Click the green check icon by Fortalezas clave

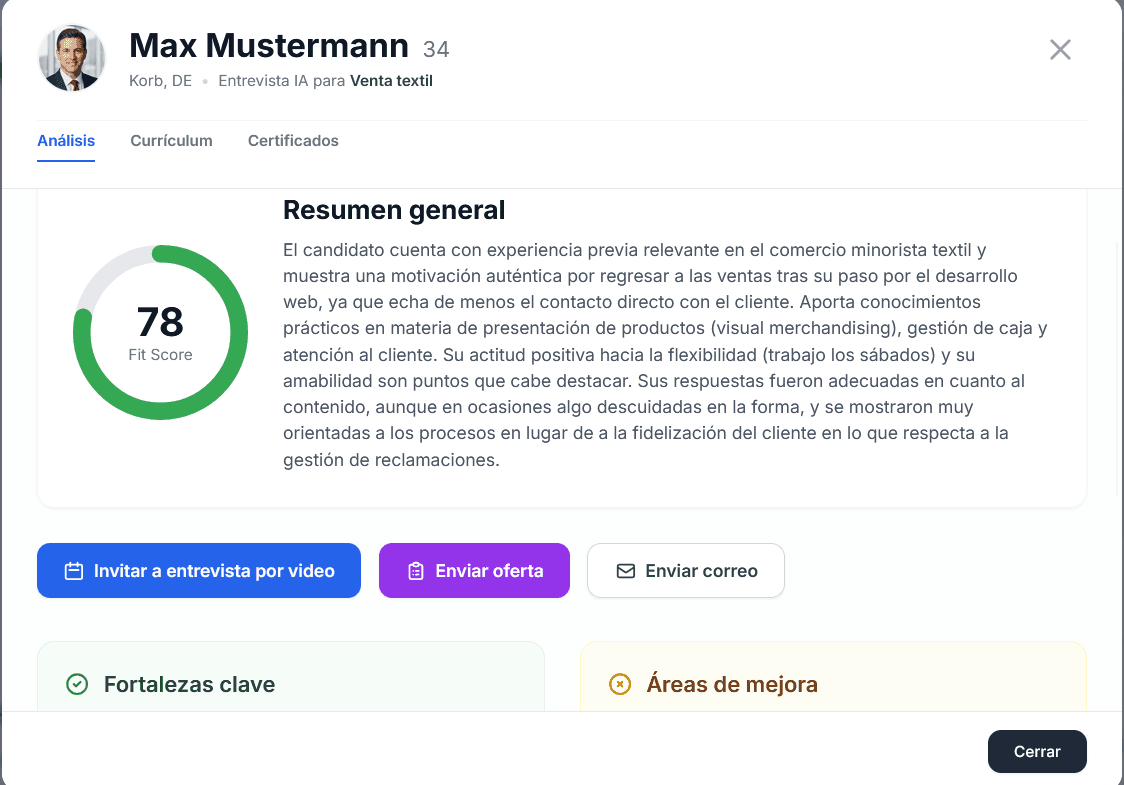77,685
